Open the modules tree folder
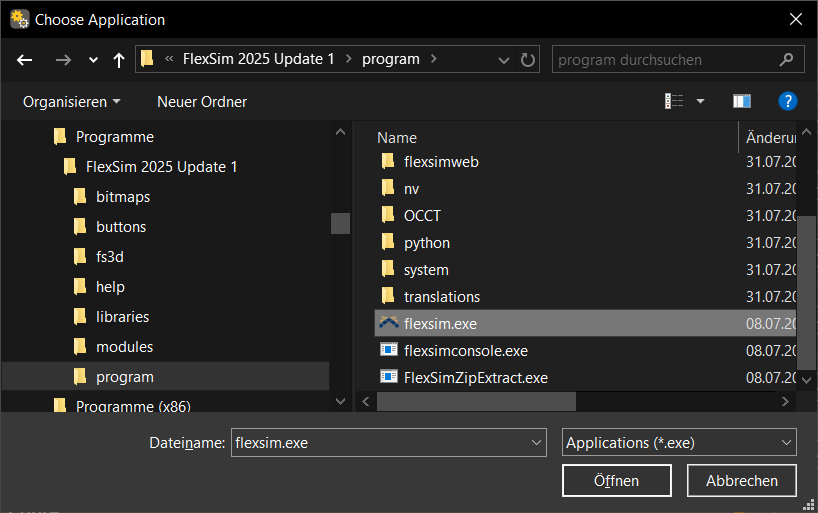Image resolution: width=818 pixels, height=513 pixels. (124, 347)
